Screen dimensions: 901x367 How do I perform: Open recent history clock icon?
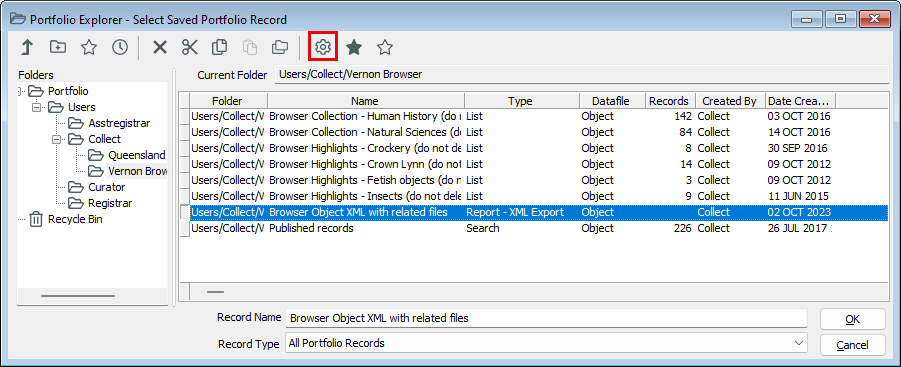pos(120,48)
